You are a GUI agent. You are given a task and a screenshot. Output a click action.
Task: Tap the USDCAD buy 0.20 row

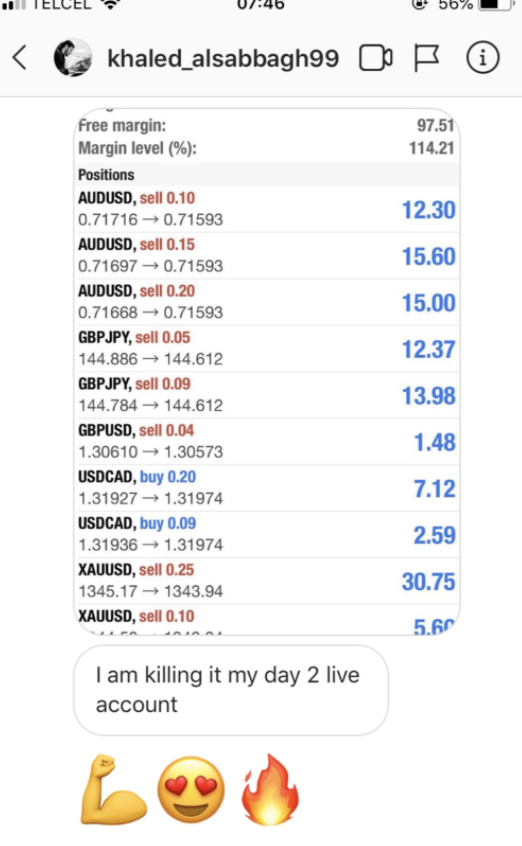(x=267, y=488)
